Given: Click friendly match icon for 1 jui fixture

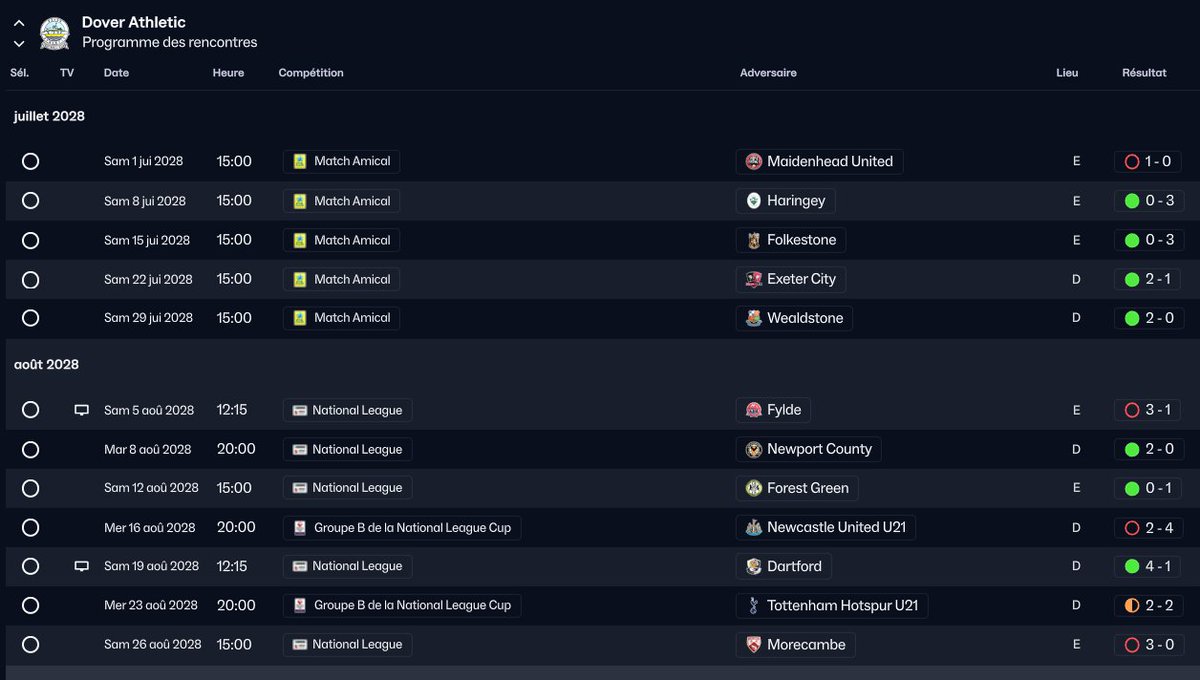Looking at the screenshot, I should pyautogui.click(x=300, y=162).
